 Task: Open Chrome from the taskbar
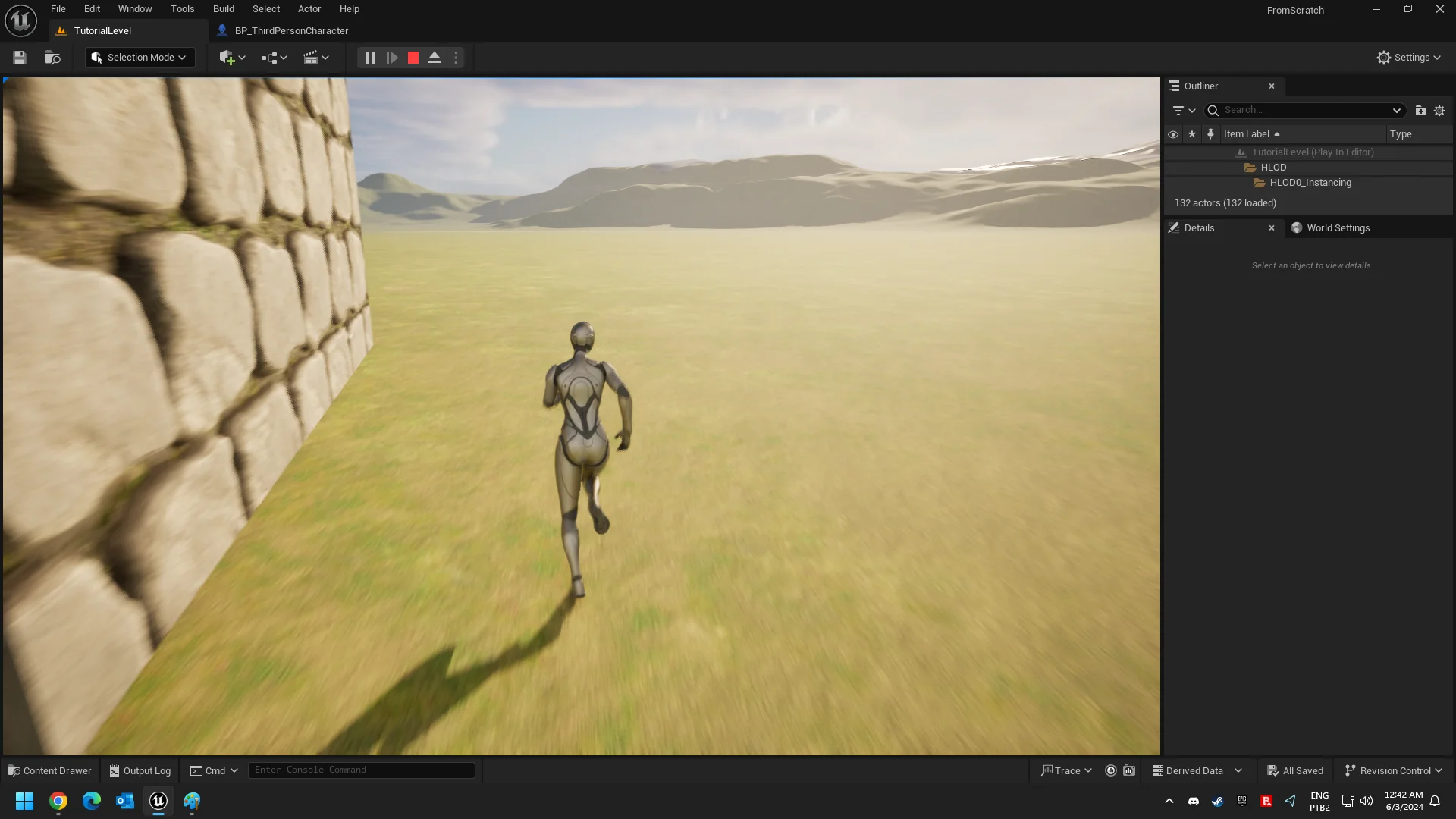click(x=58, y=801)
